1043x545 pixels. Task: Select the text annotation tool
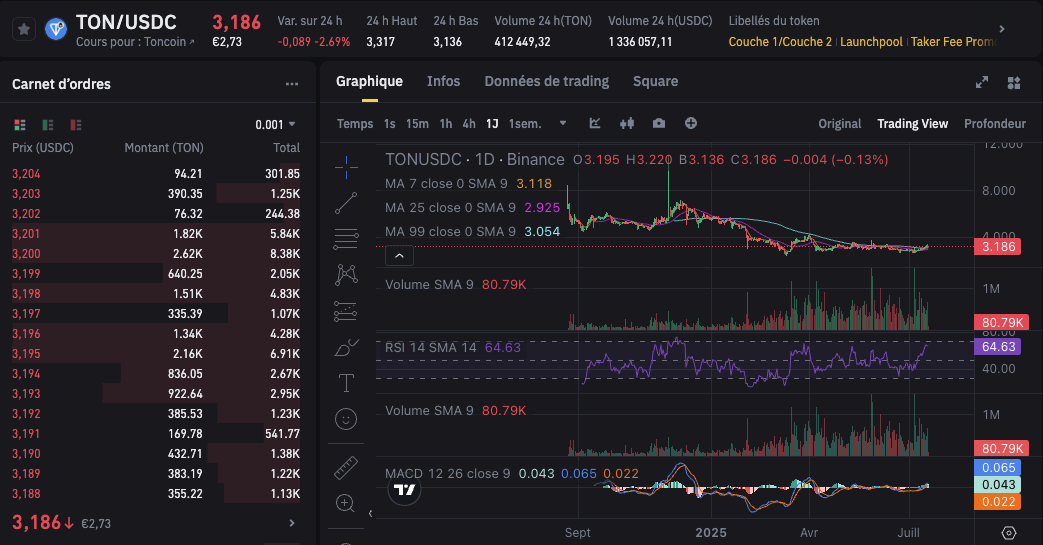point(346,383)
